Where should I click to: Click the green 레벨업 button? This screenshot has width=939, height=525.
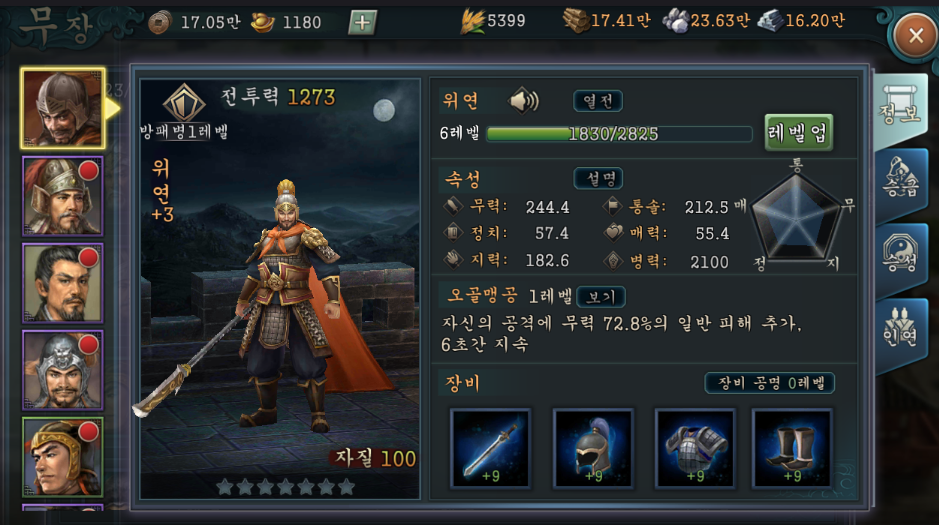coord(798,132)
